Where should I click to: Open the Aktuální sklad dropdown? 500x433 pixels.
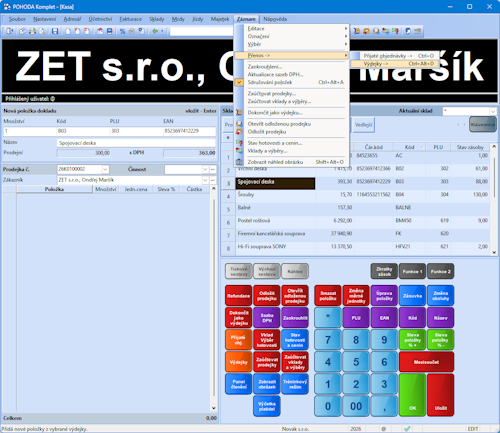[493, 111]
